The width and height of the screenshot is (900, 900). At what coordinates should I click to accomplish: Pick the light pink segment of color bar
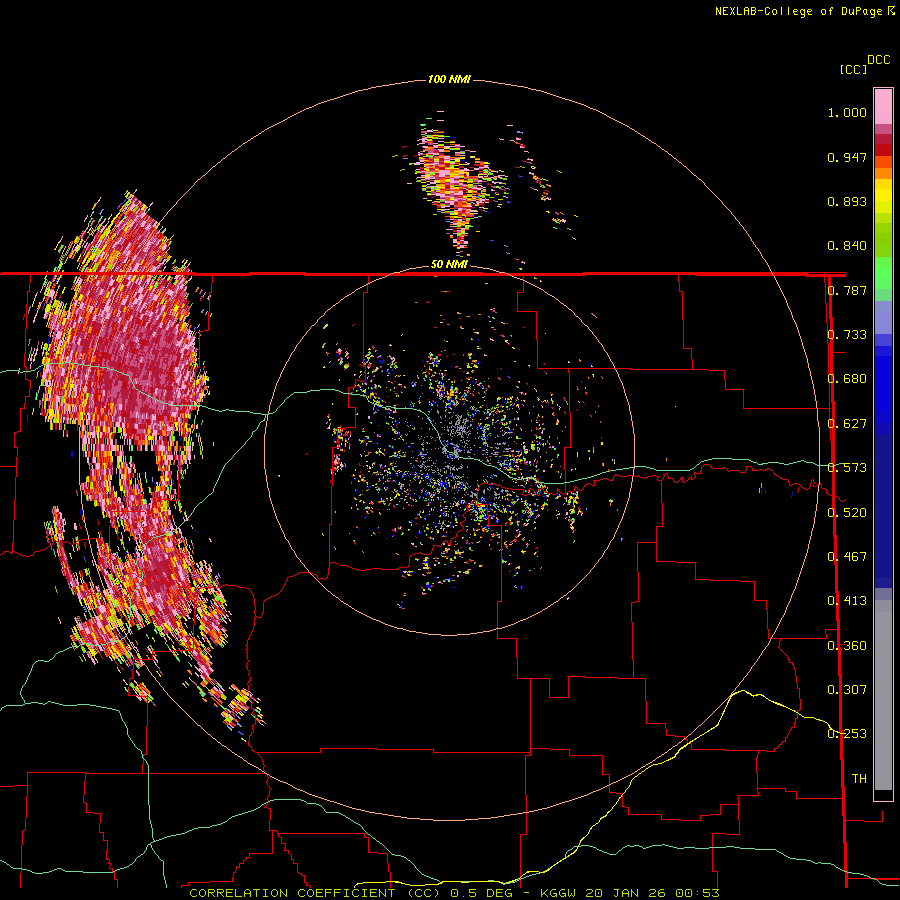(883, 107)
